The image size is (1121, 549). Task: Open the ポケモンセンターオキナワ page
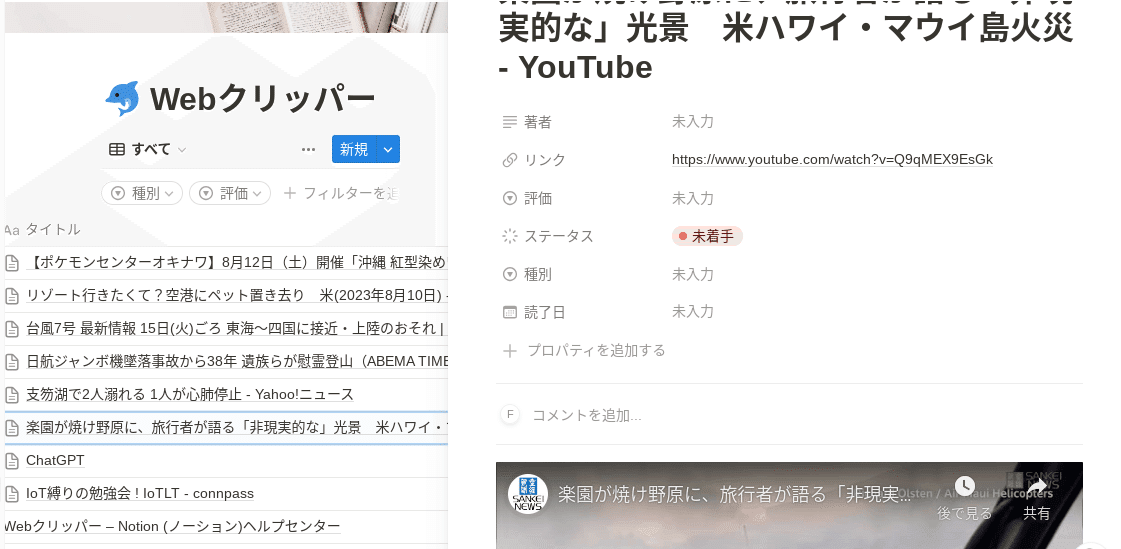tap(237, 262)
